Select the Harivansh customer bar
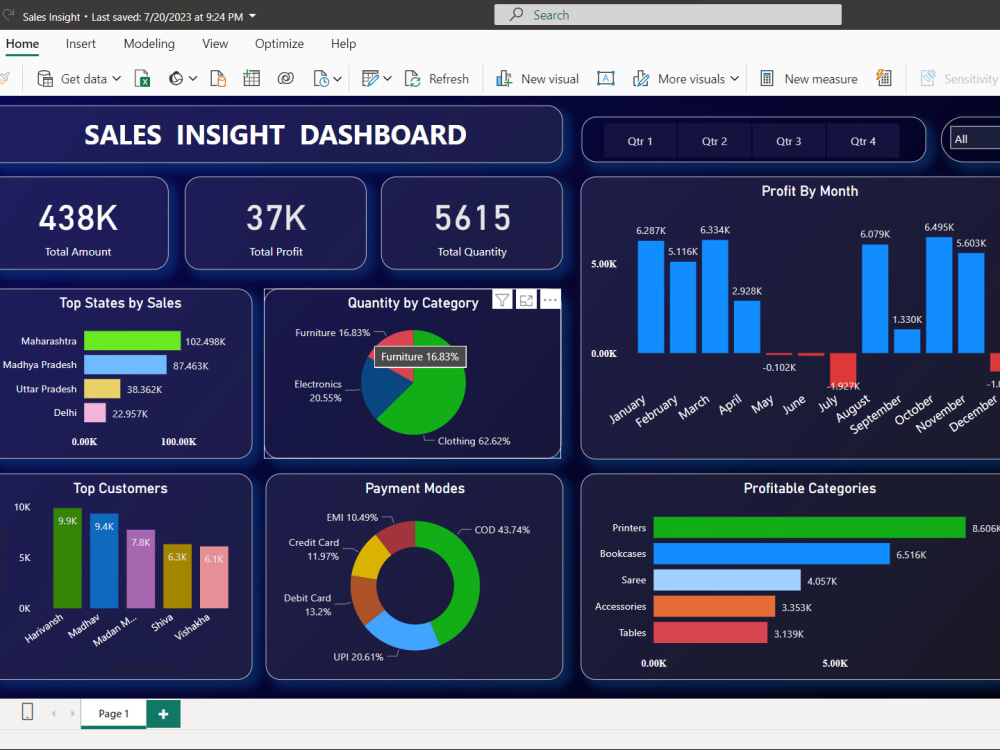This screenshot has width=1000, height=750. pyautogui.click(x=67, y=558)
